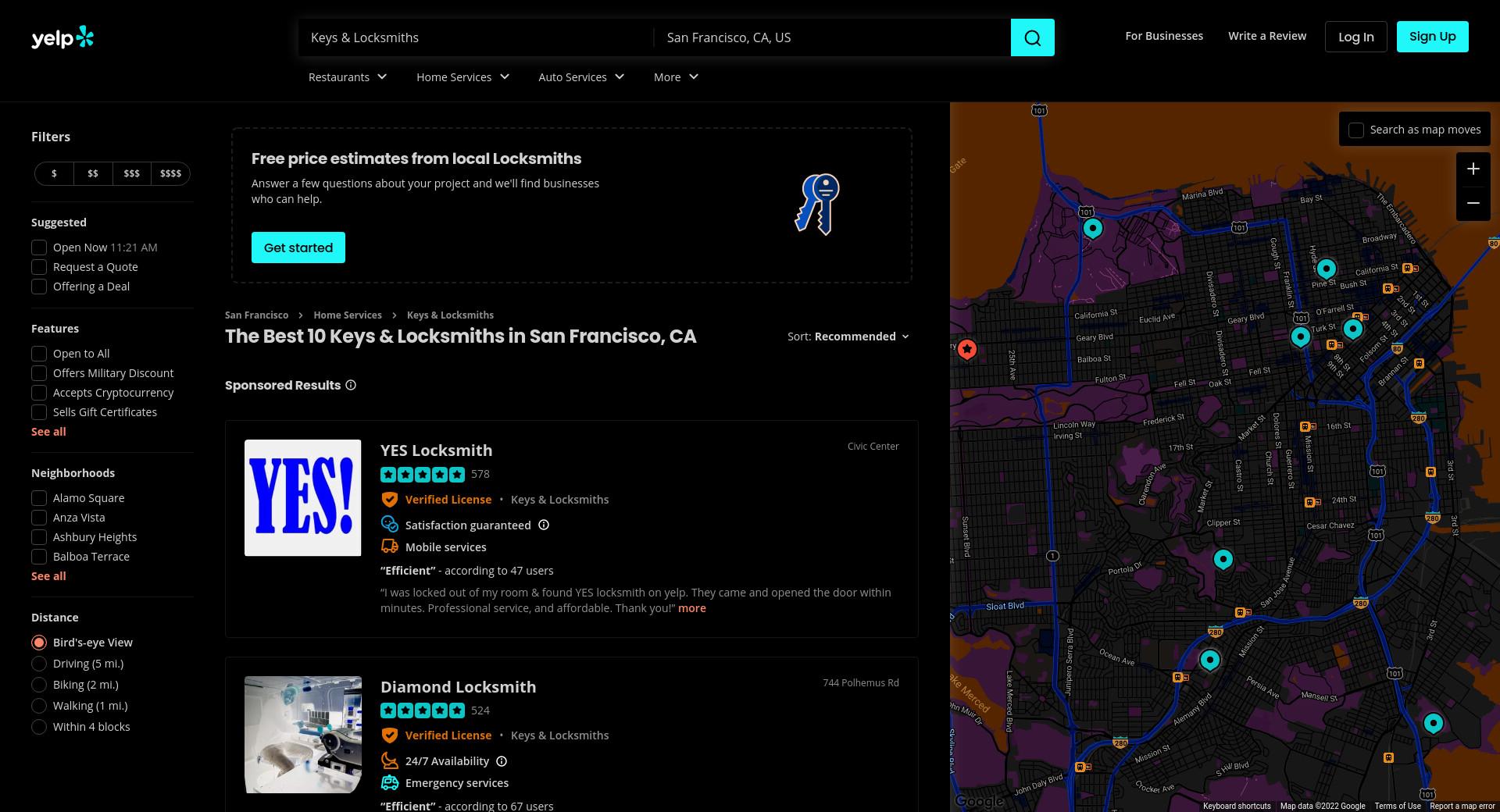This screenshot has height=812, width=1500.
Task: Select the $$ price filter
Action: click(x=93, y=173)
